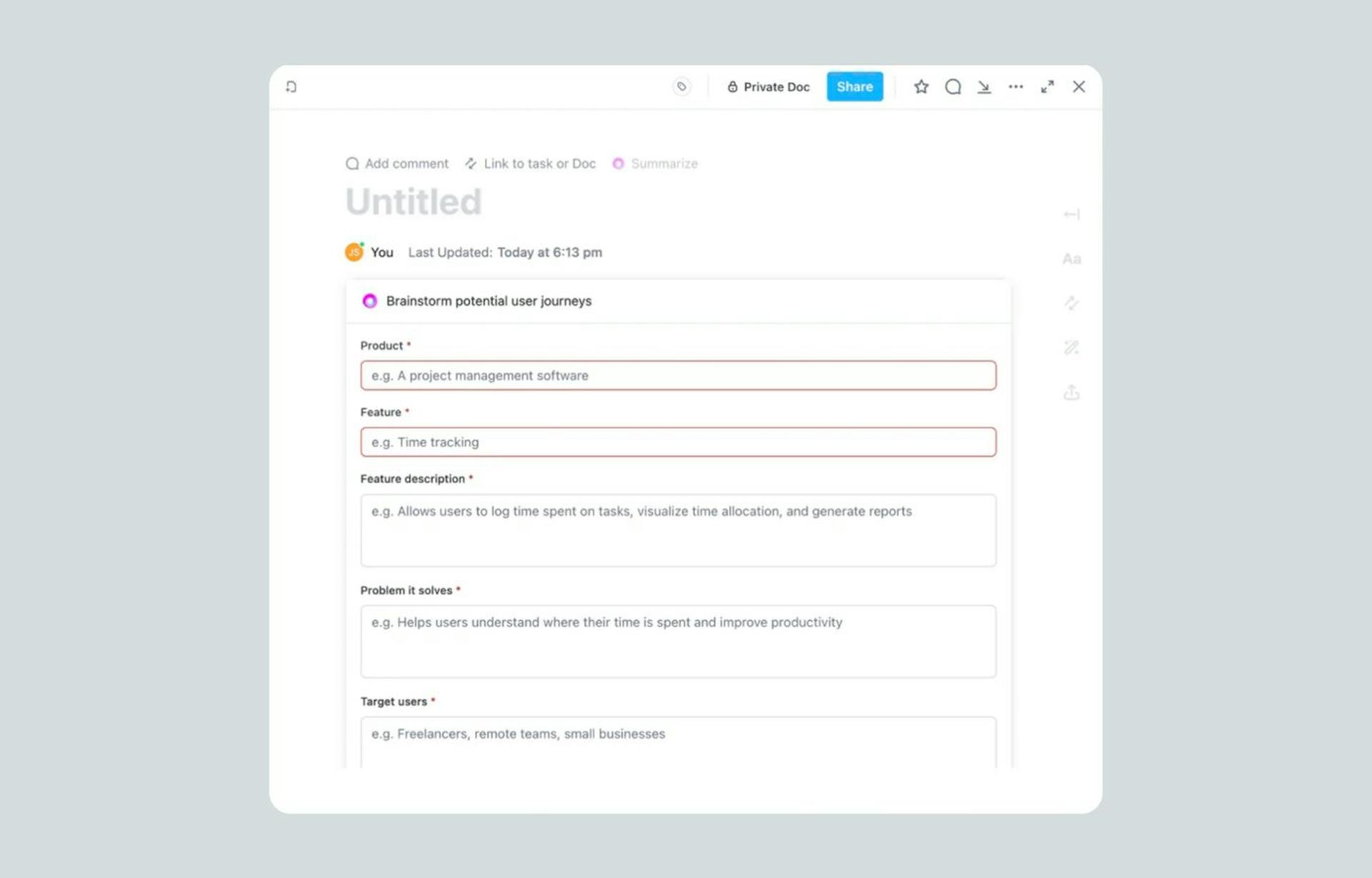Image resolution: width=1372 pixels, height=878 pixels.
Task: Open the three-dots more options menu
Action: 1015,86
